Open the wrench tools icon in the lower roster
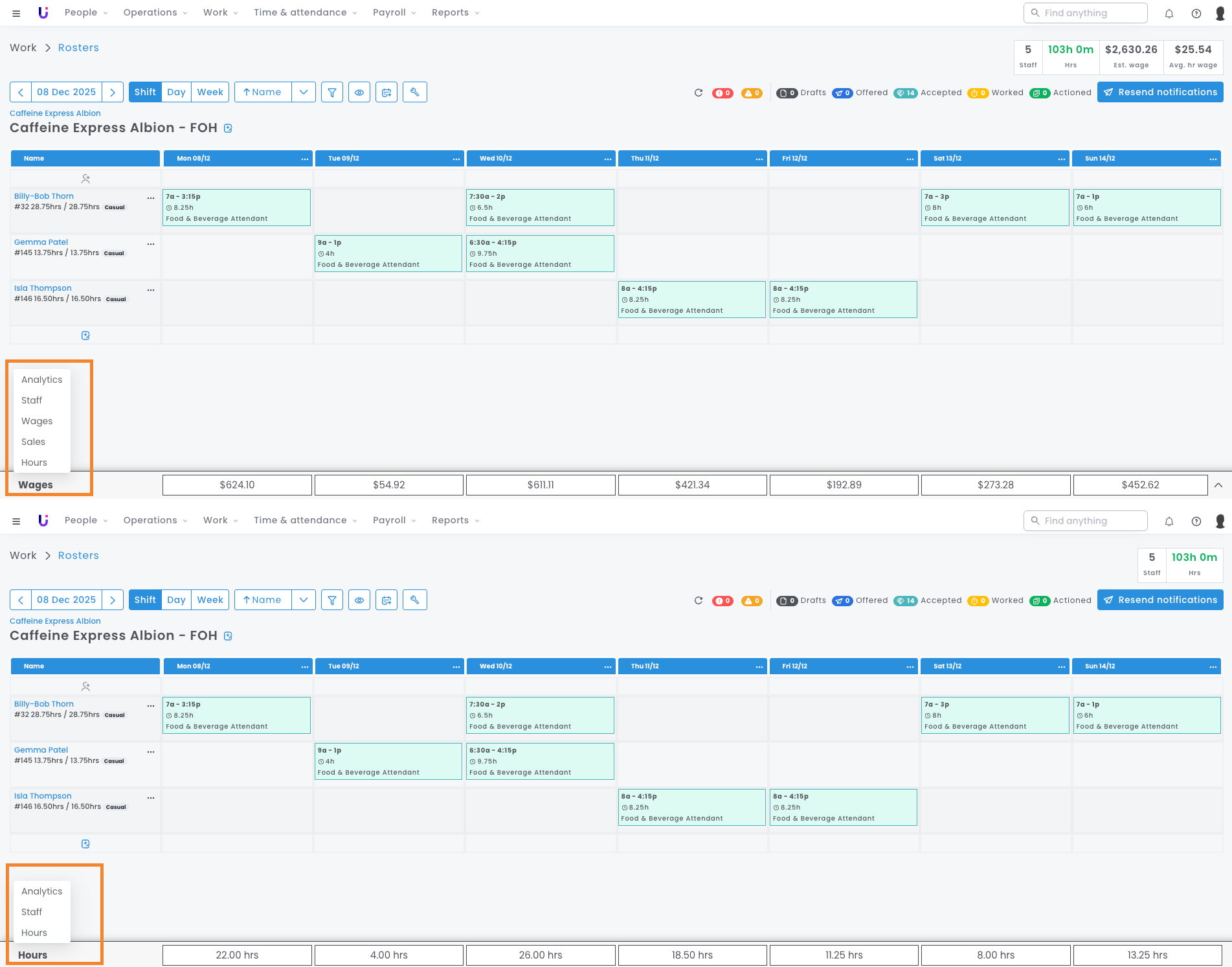 [415, 600]
